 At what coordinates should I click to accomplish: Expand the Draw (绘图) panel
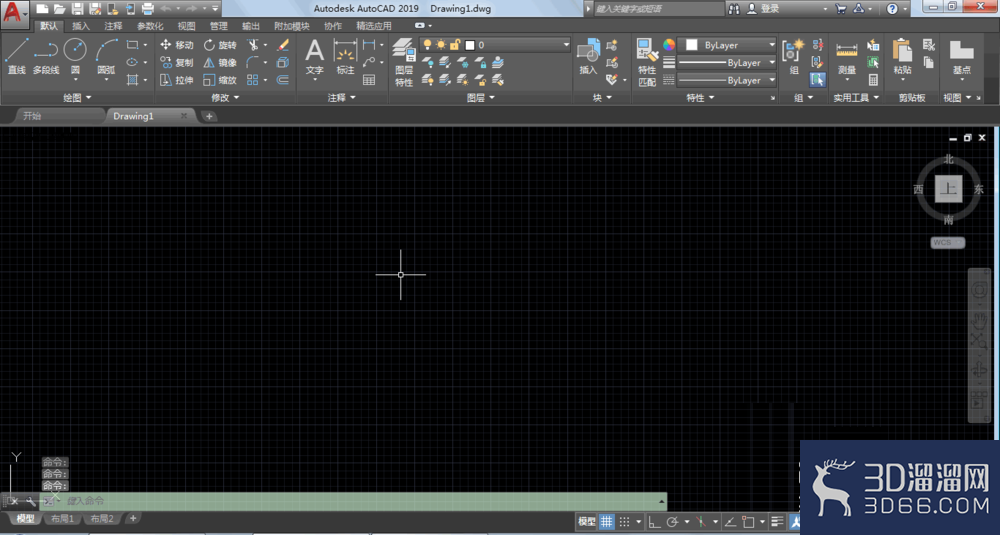coord(77,98)
